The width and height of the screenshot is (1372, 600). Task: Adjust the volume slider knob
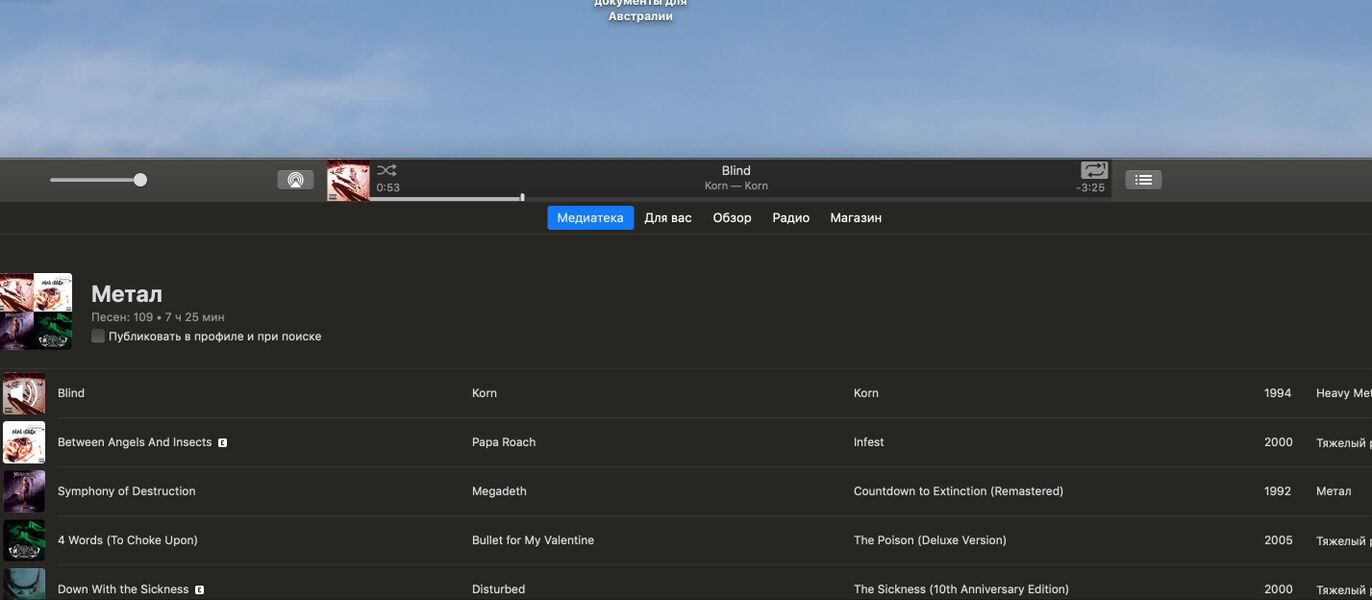point(140,180)
